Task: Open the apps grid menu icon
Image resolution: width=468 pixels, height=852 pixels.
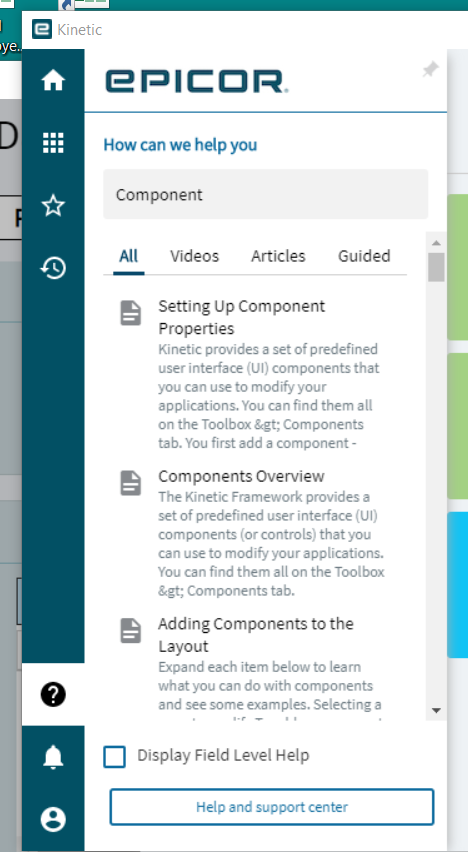Action: pyautogui.click(x=53, y=143)
